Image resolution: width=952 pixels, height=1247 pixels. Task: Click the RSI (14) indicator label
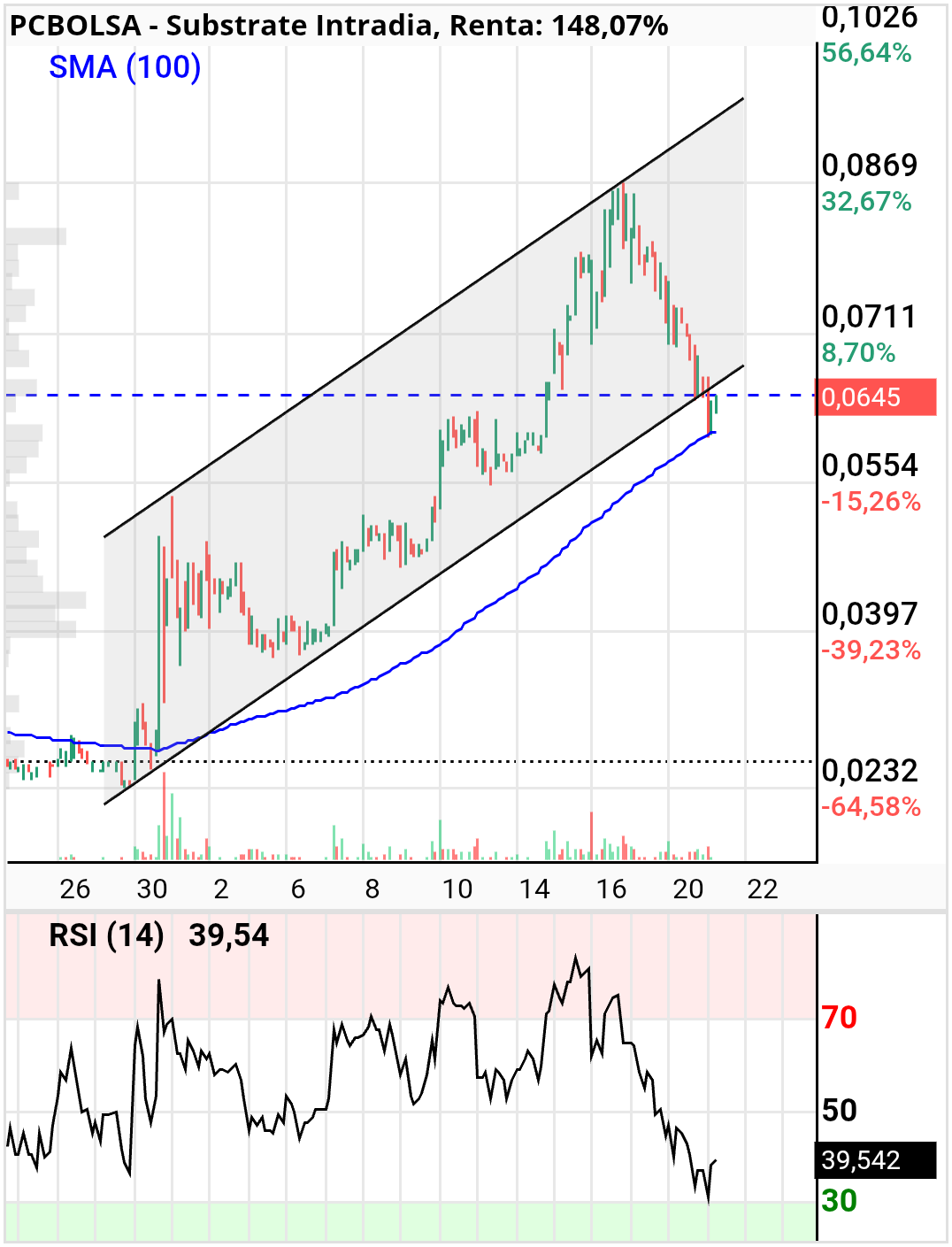106,935
